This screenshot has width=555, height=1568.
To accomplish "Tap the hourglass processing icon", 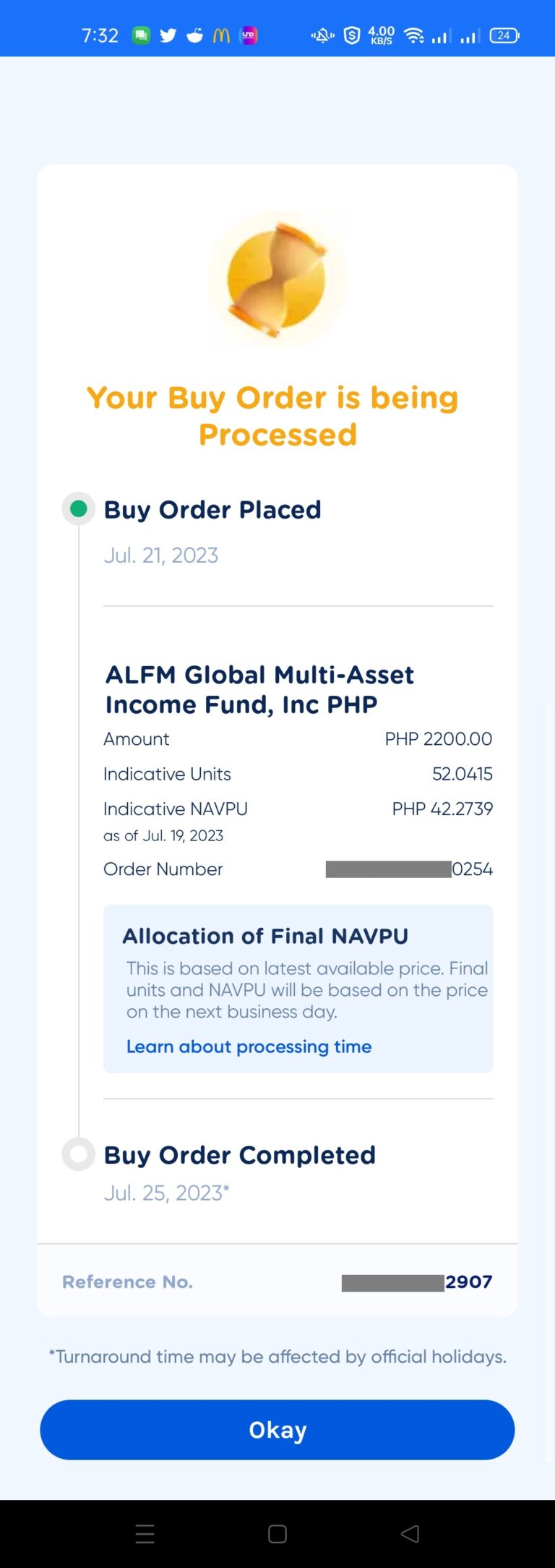I will (x=277, y=281).
